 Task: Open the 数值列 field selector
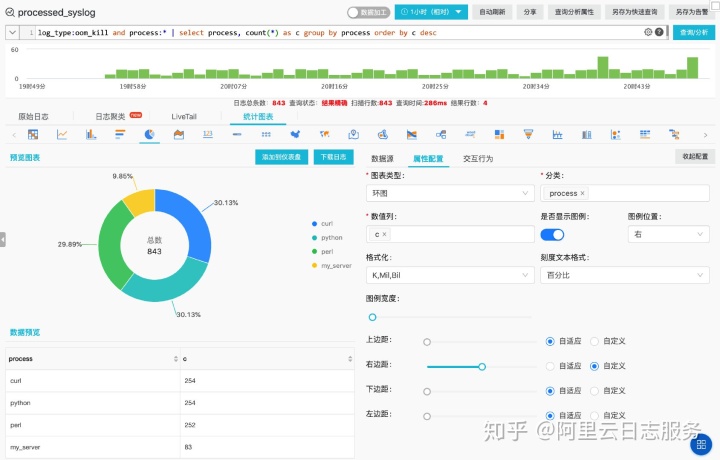[450, 234]
